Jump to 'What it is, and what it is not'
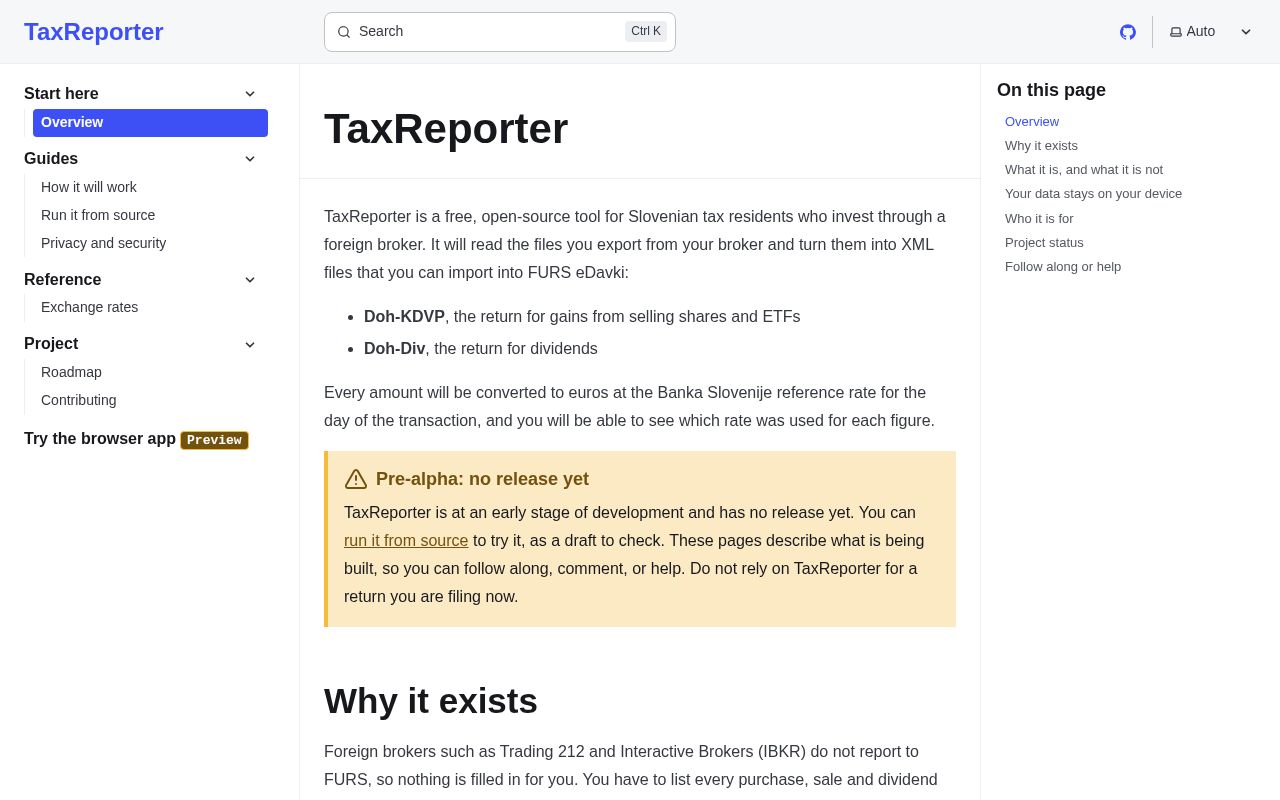Viewport: 1280px width, 800px height. point(1084,170)
